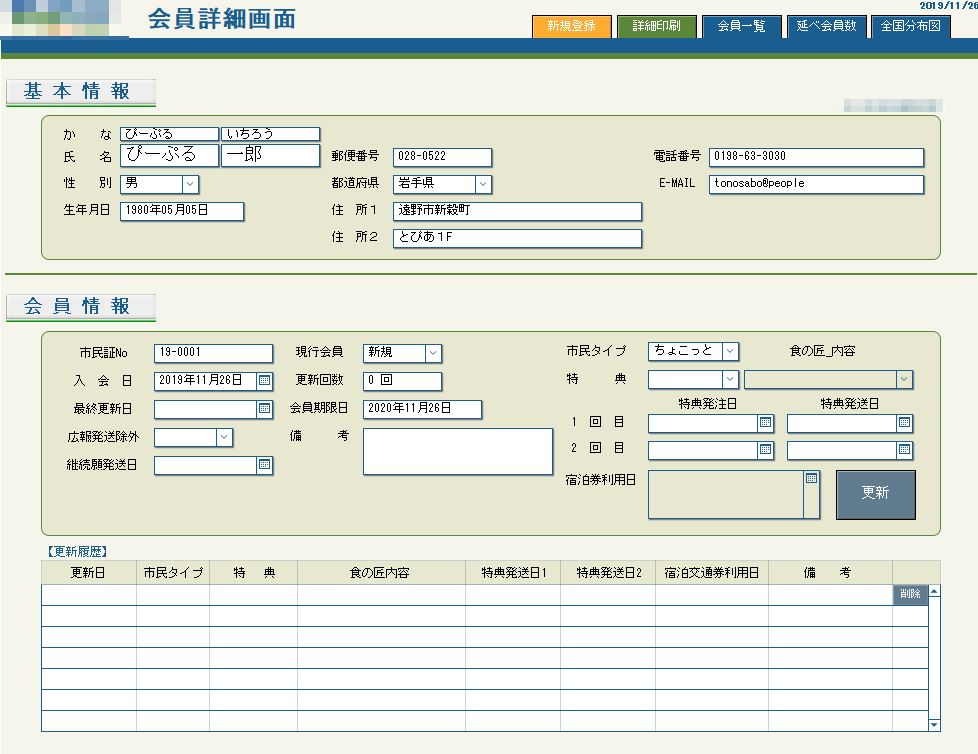Open calendar icon for 宿泊券利用日
Image resolution: width=978 pixels, height=754 pixels.
[x=811, y=478]
